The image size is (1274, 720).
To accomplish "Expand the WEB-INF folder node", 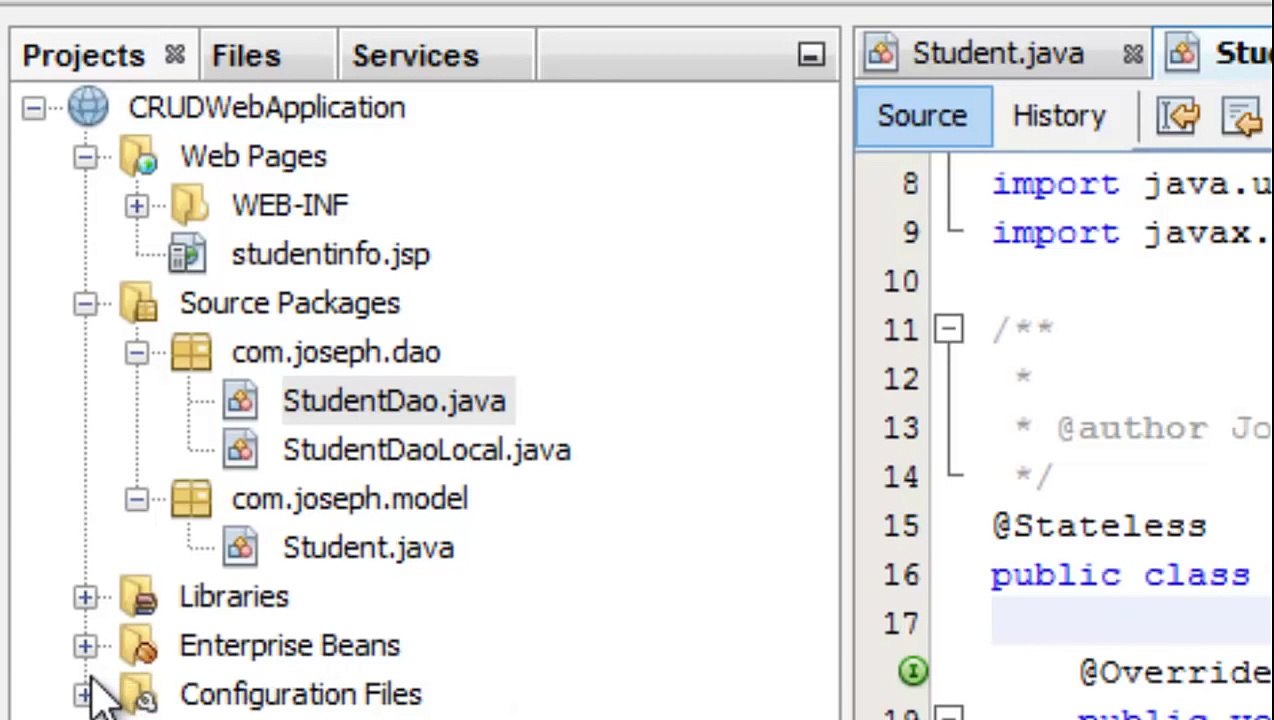I will pyautogui.click(x=136, y=206).
